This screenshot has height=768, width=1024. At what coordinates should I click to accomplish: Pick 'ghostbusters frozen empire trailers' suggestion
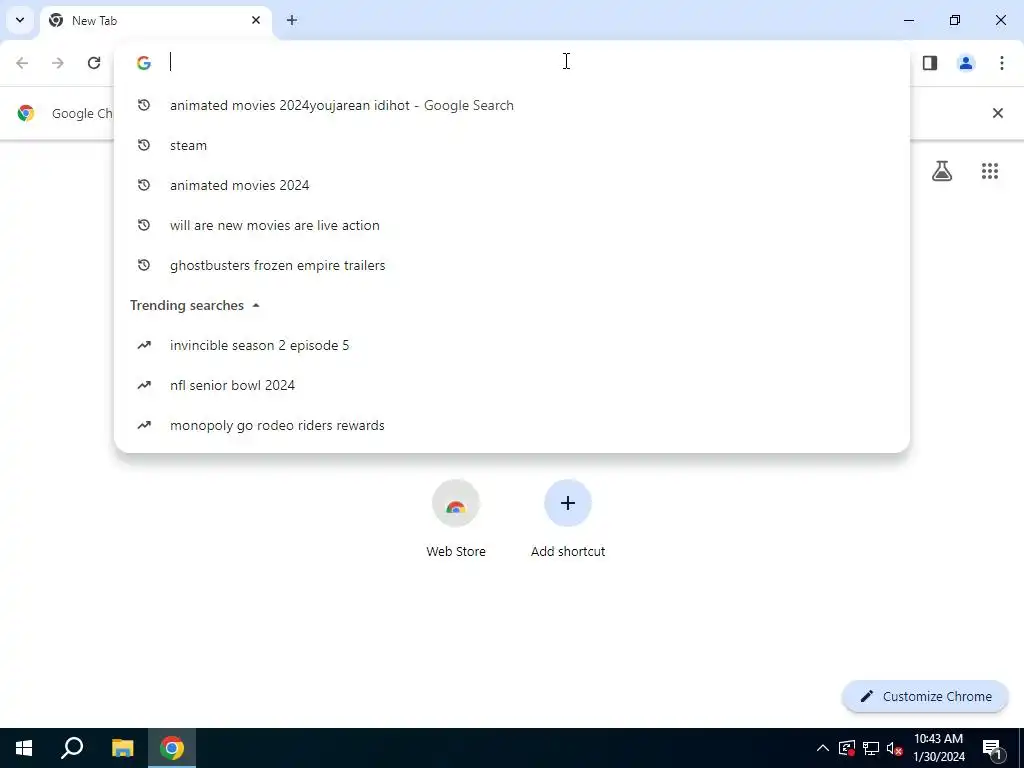(512, 265)
